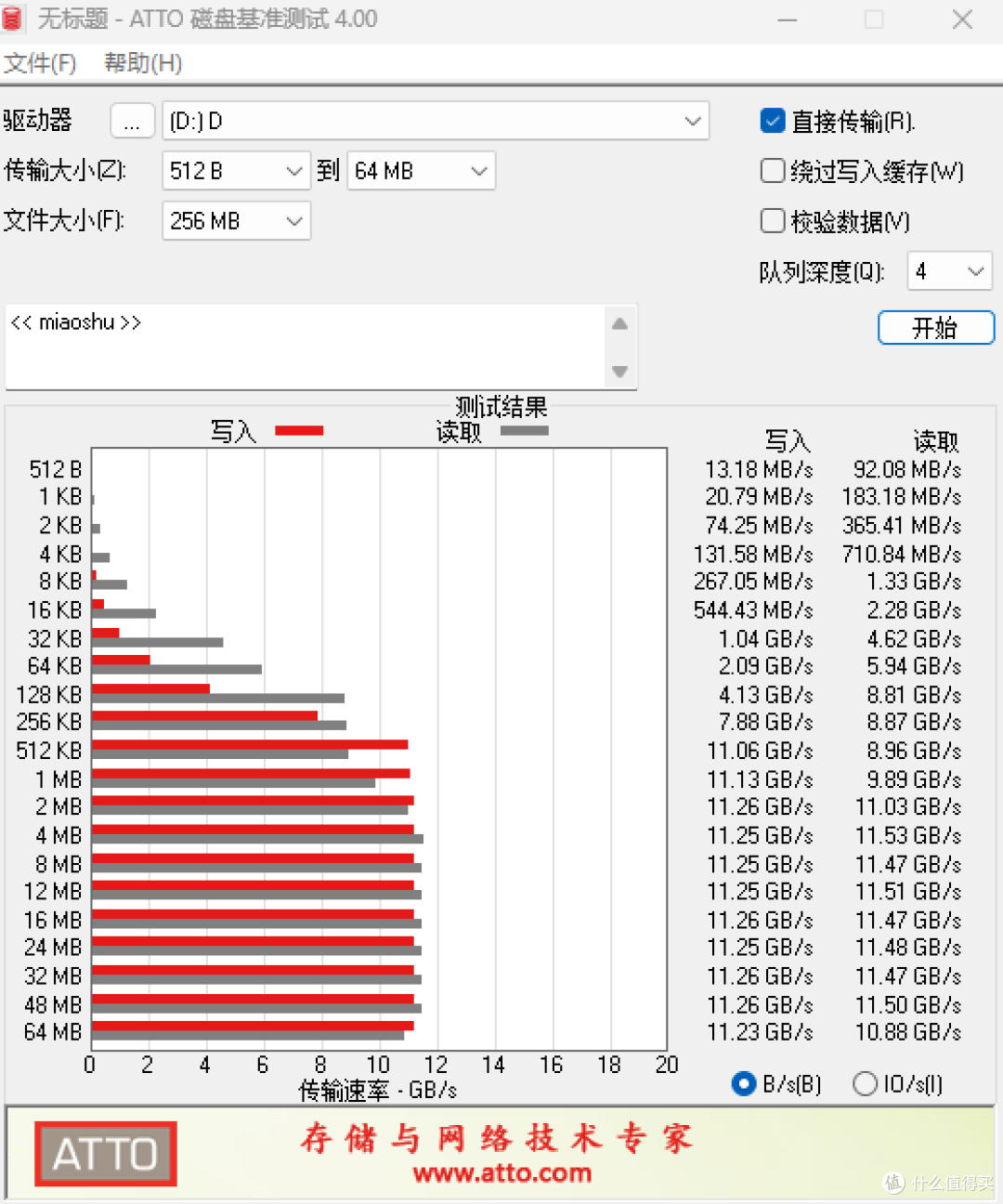Click the 13.18 MB/s write value
This screenshot has width=1003, height=1204.
click(759, 469)
